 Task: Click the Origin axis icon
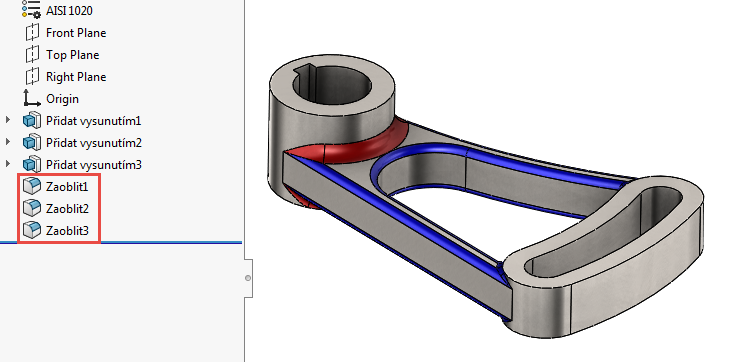[32, 99]
